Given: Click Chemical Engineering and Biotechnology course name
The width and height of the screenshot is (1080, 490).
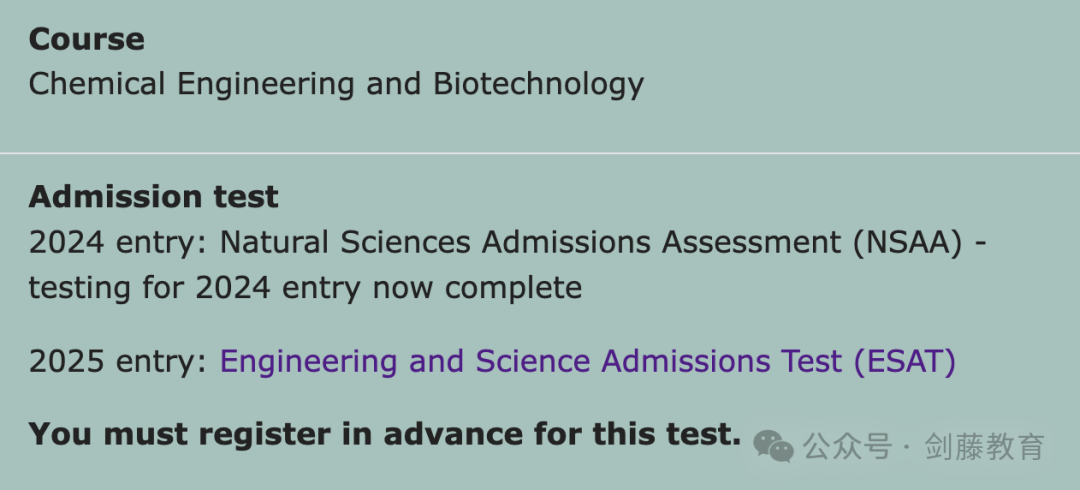Looking at the screenshot, I should [x=336, y=85].
